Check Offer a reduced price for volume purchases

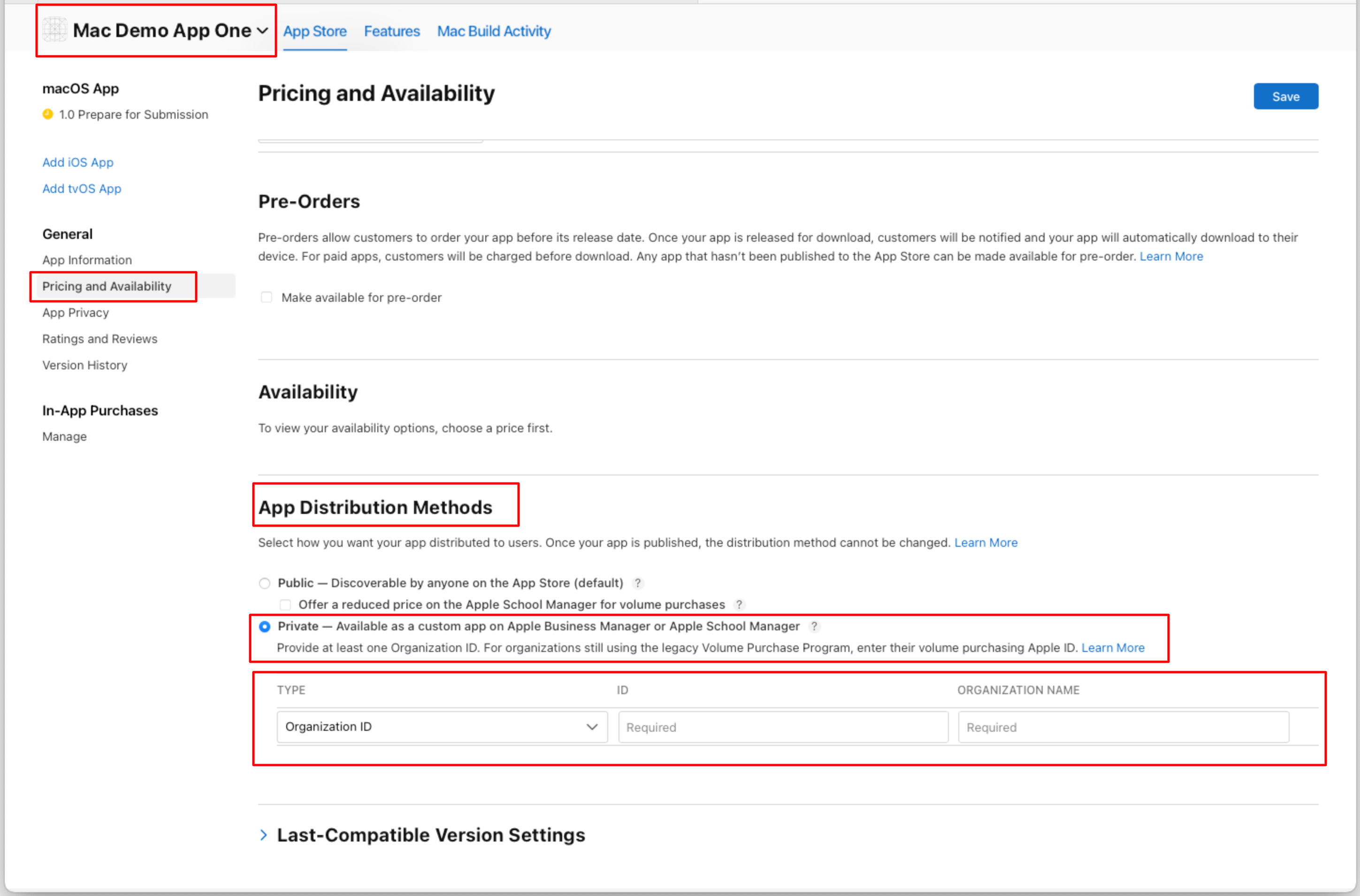(x=285, y=605)
